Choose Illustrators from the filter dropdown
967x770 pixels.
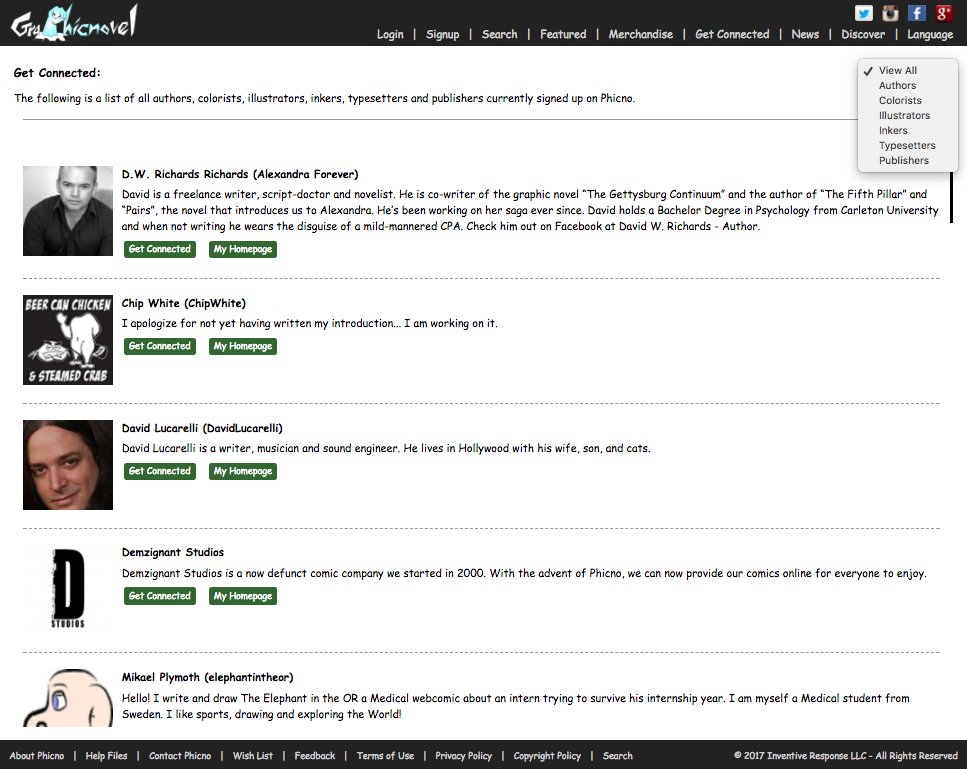tap(907, 115)
